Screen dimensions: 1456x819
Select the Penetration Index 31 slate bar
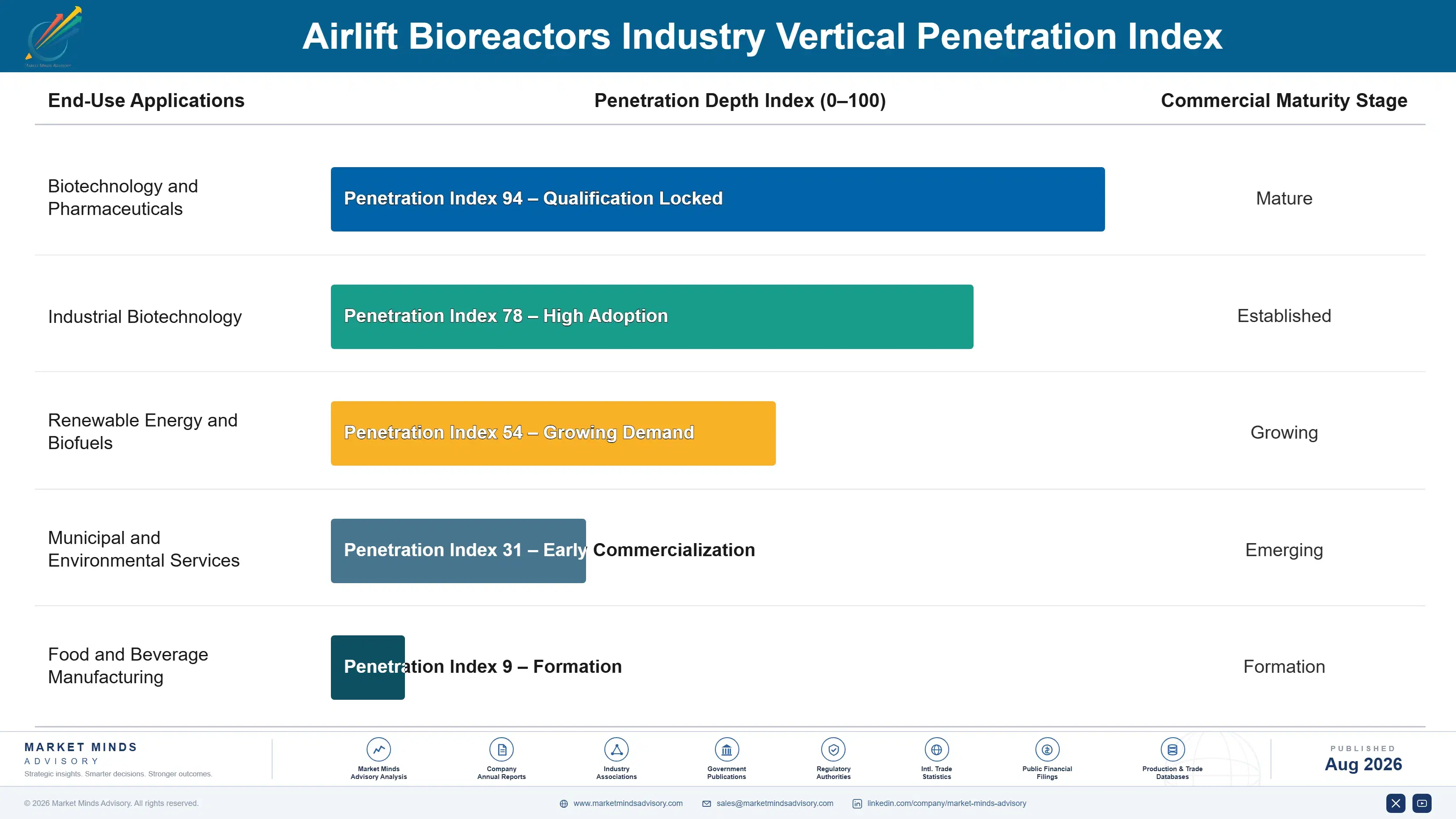(458, 550)
